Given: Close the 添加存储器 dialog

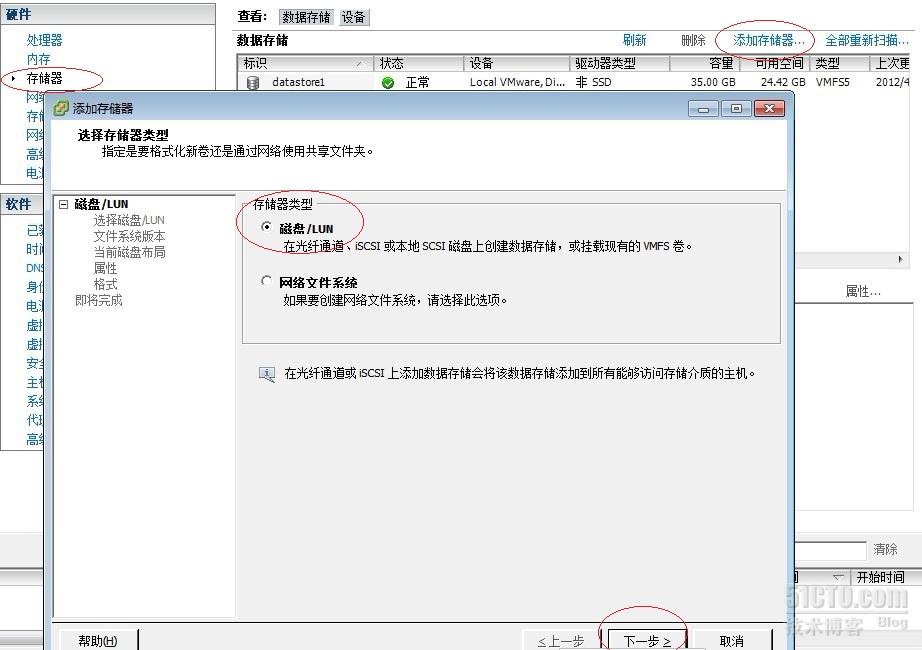Looking at the screenshot, I should [769, 109].
